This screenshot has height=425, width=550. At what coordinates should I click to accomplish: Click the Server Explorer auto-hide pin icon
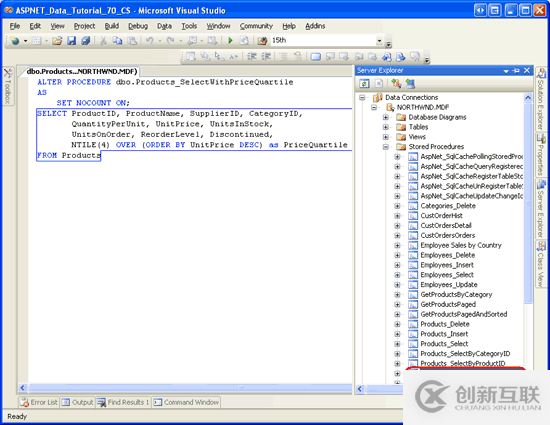[x=516, y=70]
